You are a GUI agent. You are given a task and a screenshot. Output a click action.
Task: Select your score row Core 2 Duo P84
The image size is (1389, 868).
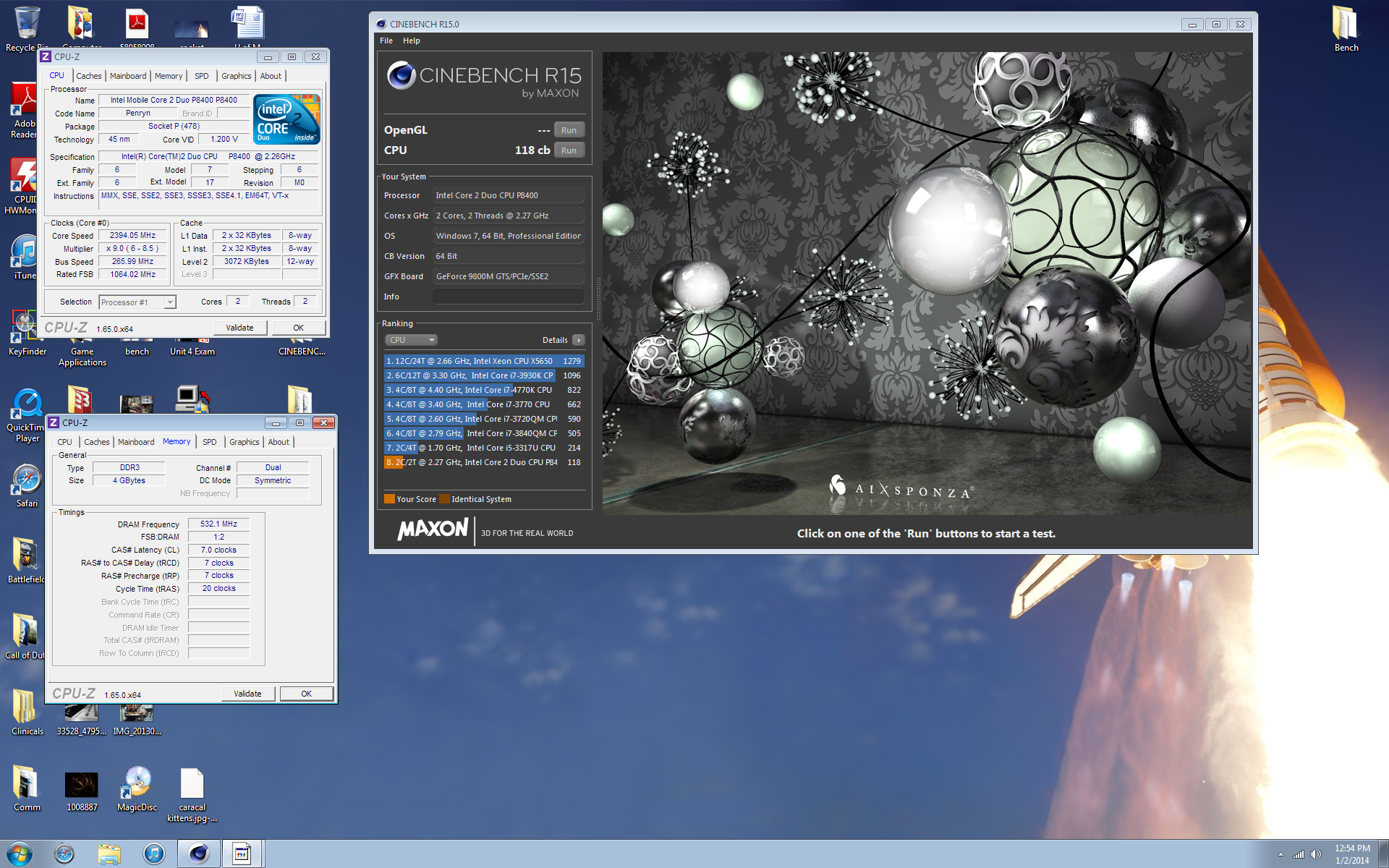483,462
